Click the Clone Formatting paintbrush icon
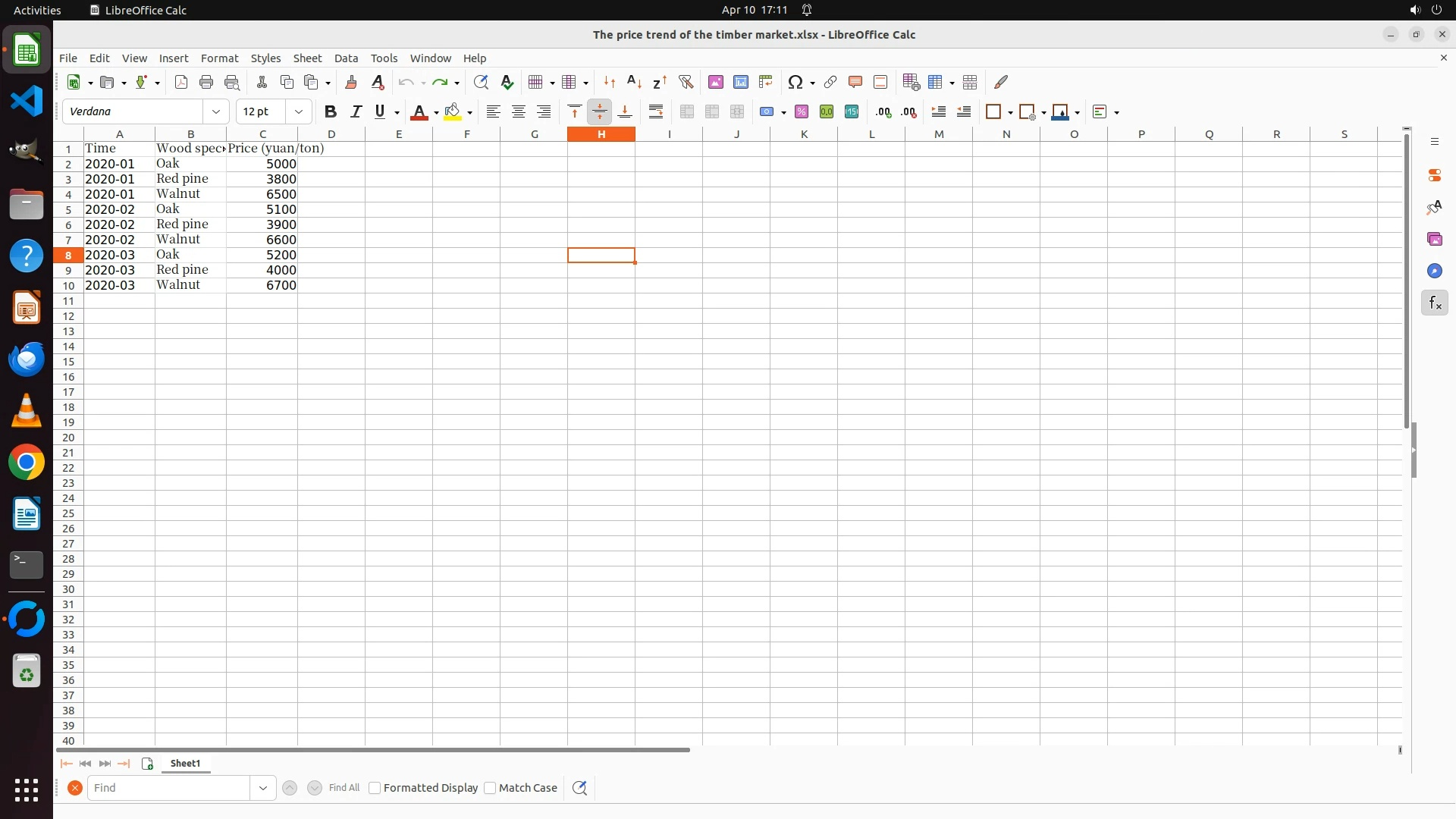Viewport: 1456px width, 819px height. (x=351, y=82)
